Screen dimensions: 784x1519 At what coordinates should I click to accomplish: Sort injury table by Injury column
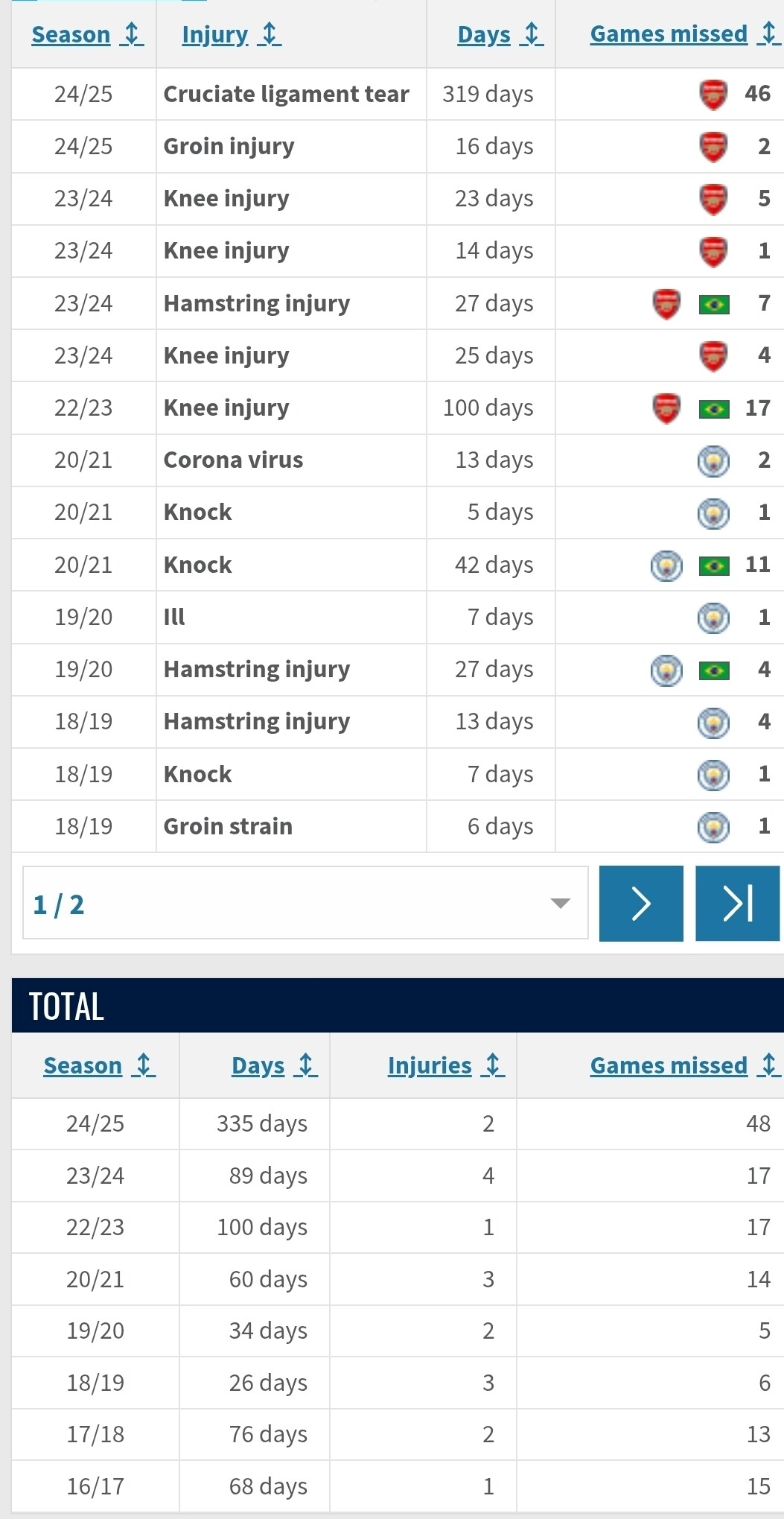point(232,34)
